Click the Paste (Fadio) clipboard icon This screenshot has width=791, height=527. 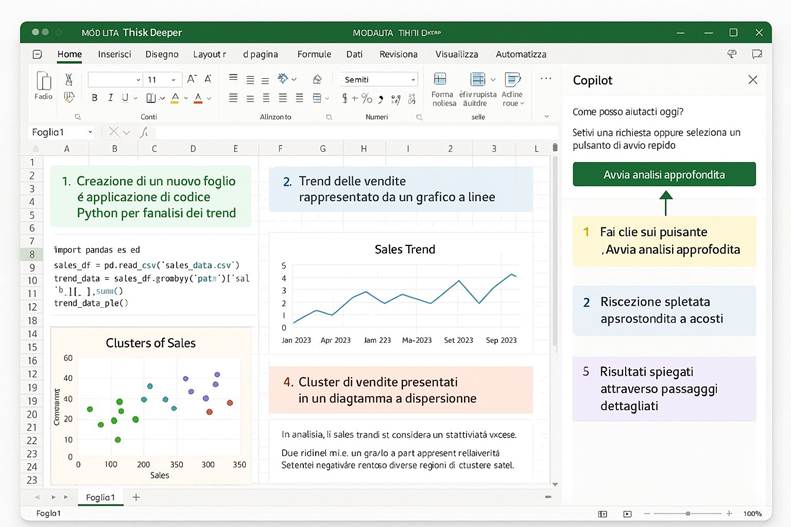pos(44,82)
